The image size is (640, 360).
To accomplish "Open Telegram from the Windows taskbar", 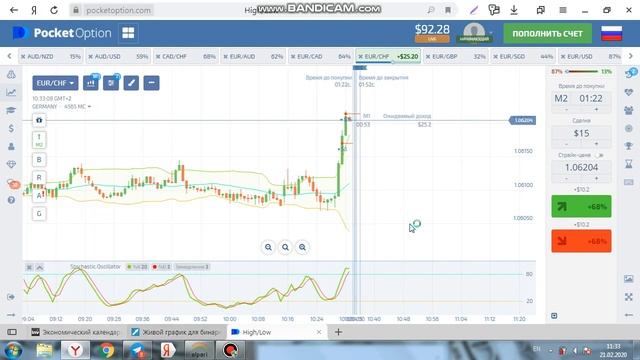I will pyautogui.click(x=137, y=350).
